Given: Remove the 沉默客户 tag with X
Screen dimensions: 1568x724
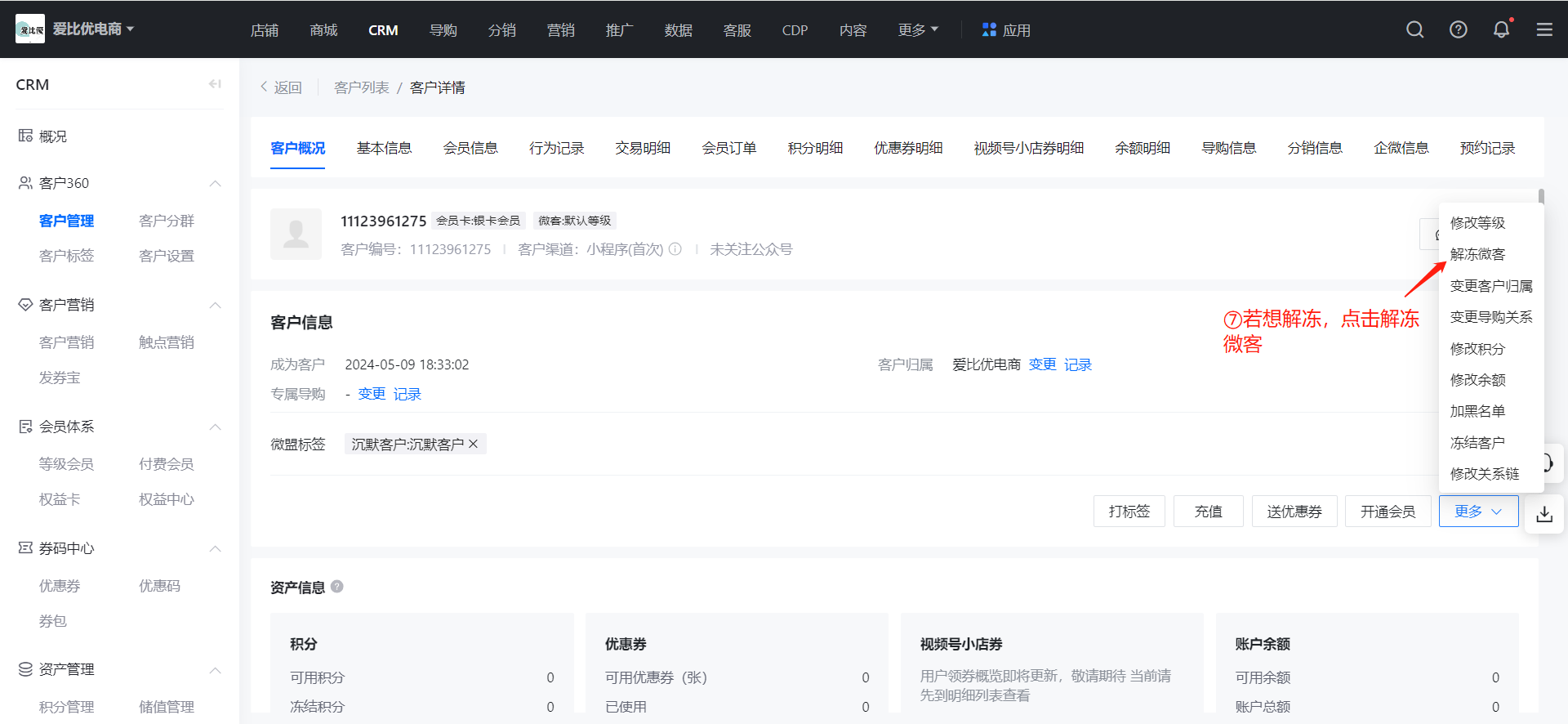Looking at the screenshot, I should click(473, 444).
